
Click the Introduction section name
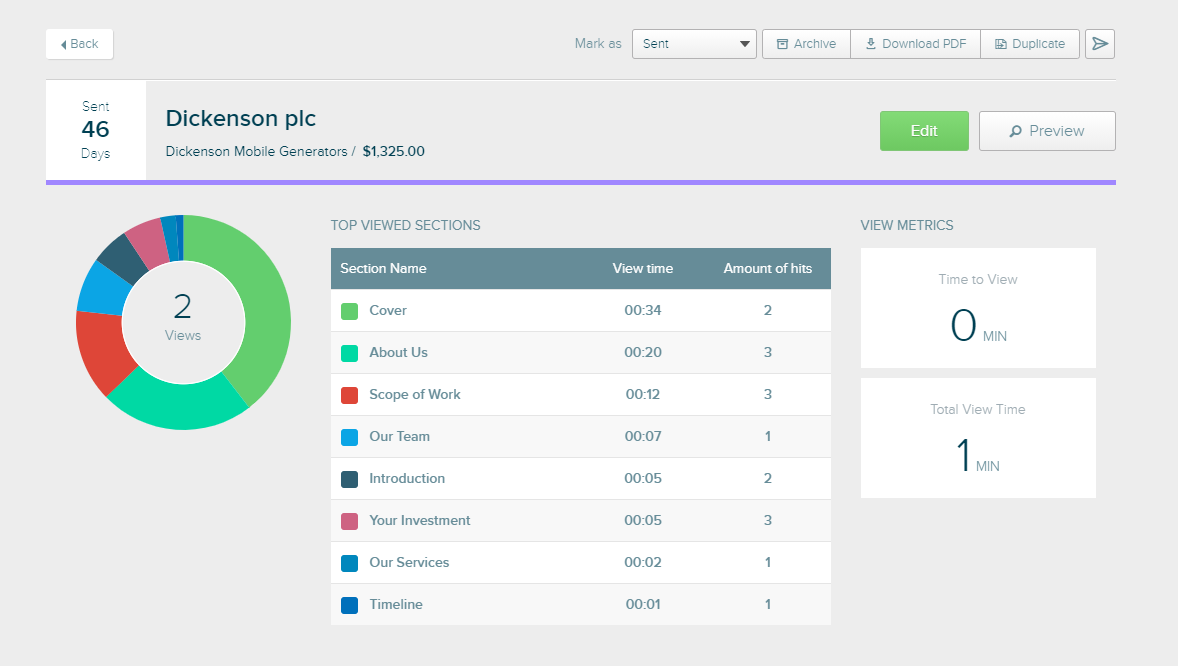coord(407,479)
